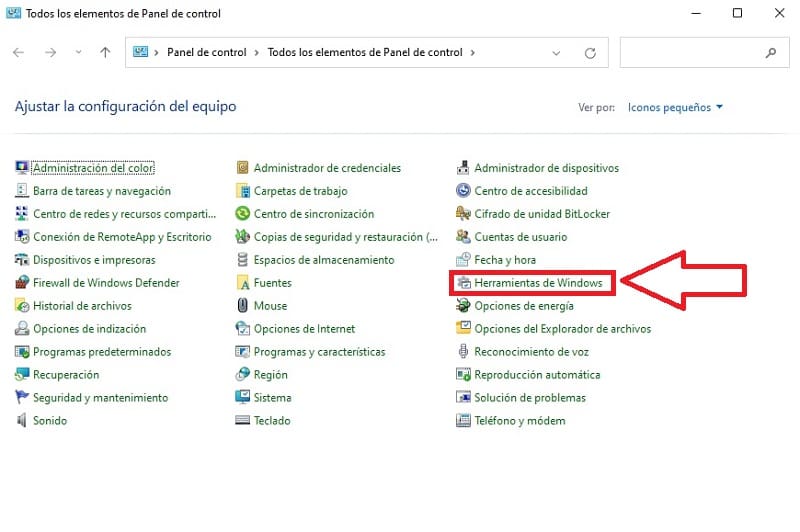
Task: Click the Historial de archivos icon
Action: point(21,305)
